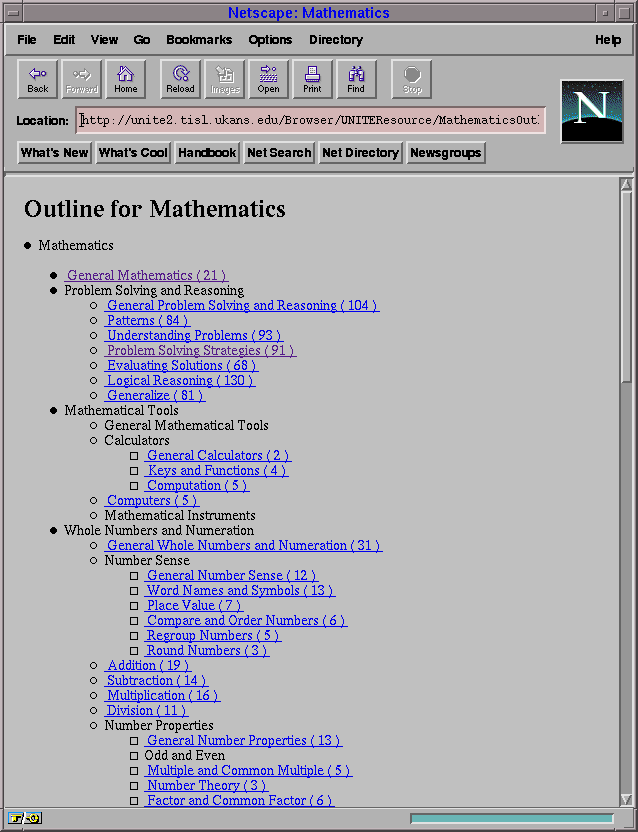Open the Number Theory ( 3 ) link
Image resolution: width=638 pixels, height=832 pixels.
[x=206, y=785]
